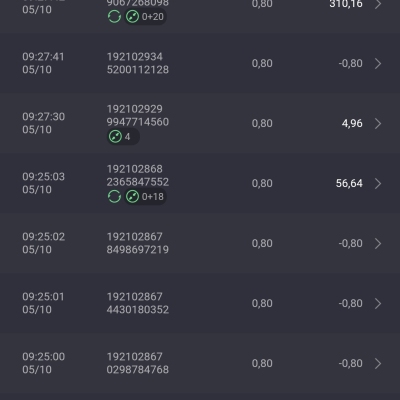
Task: Select round ID 9947714560
Action: pos(138,122)
